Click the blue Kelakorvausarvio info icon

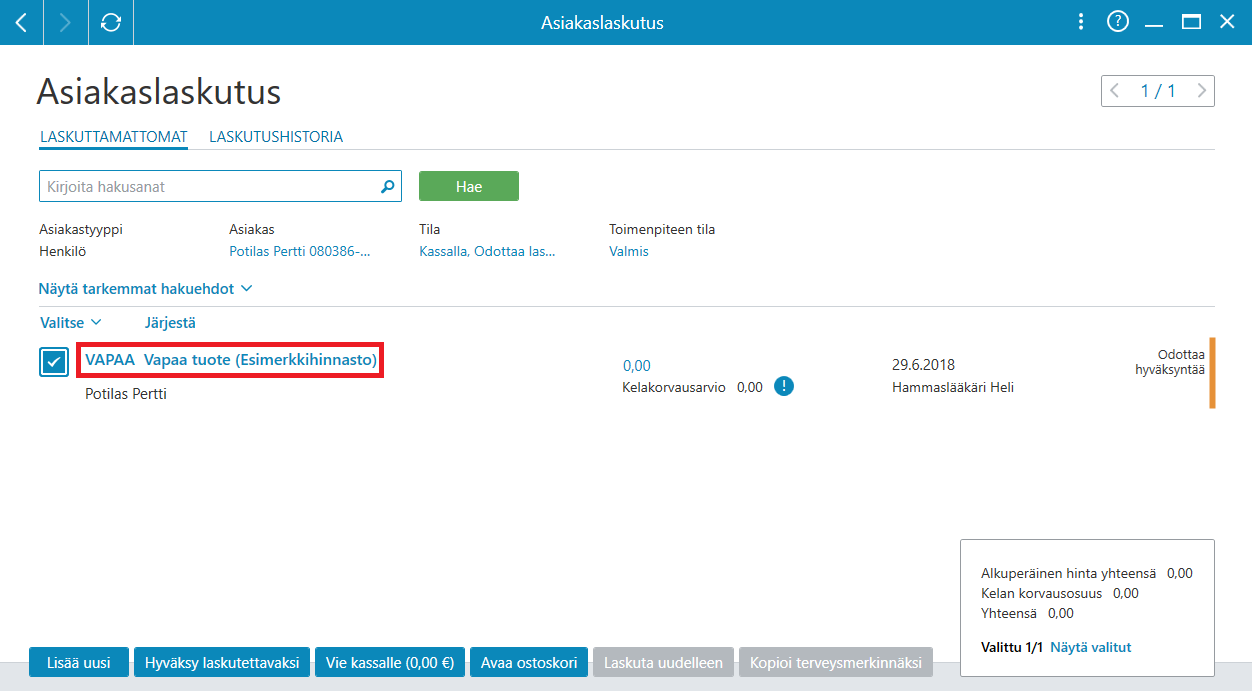point(784,386)
